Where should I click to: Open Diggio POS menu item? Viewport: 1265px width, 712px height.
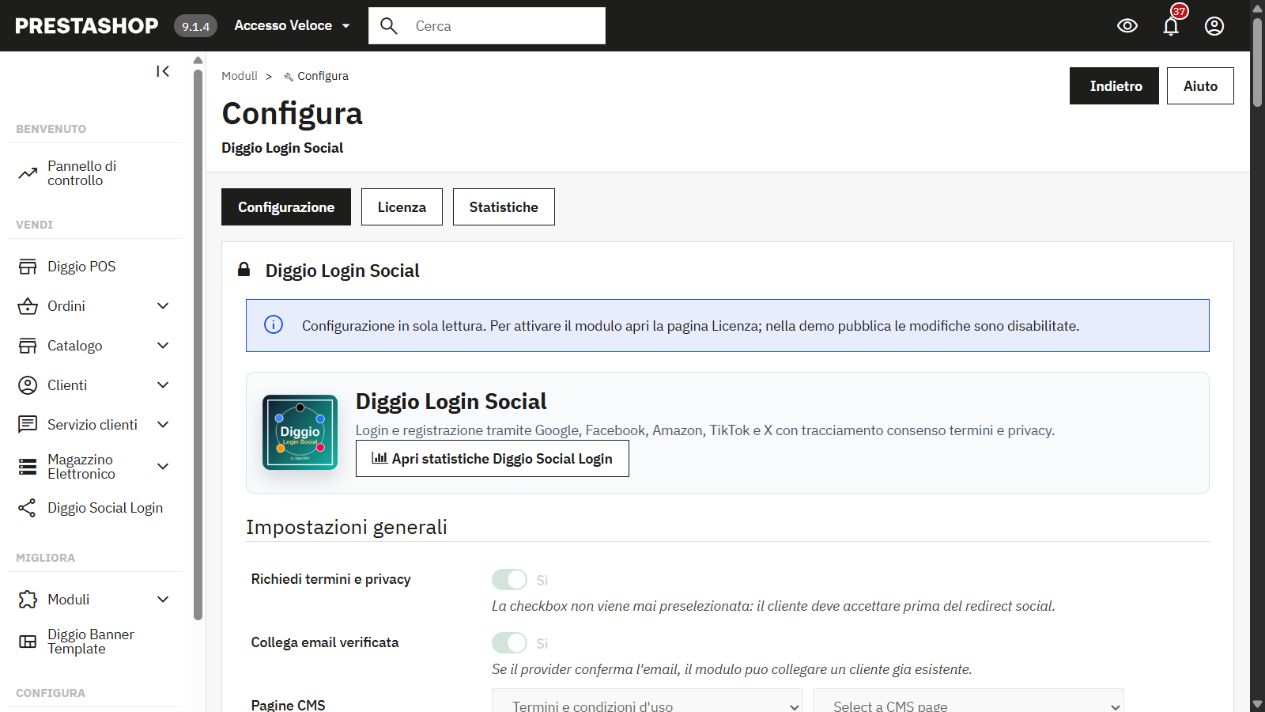tap(95, 267)
